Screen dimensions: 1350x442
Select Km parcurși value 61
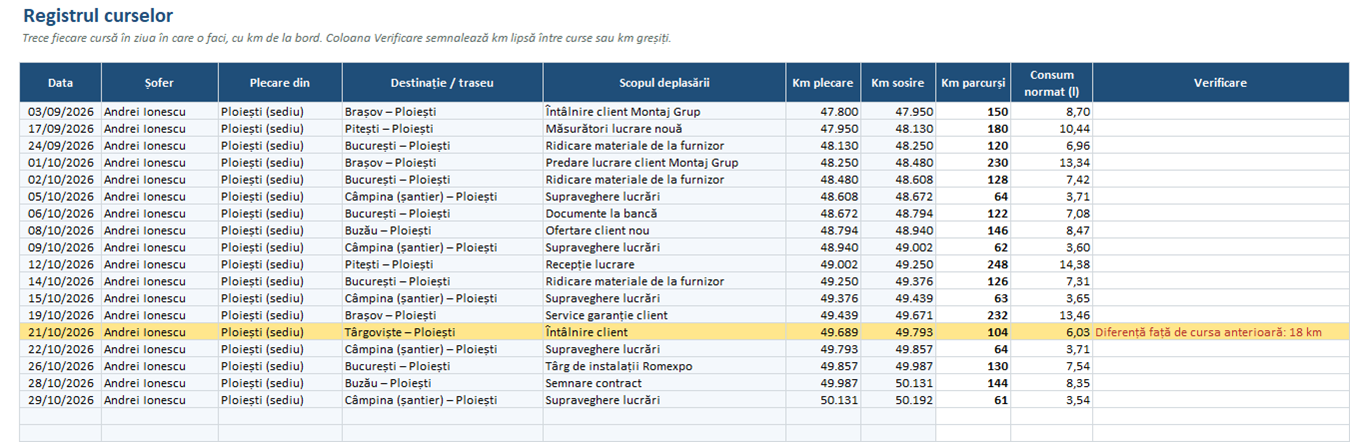tap(973, 400)
